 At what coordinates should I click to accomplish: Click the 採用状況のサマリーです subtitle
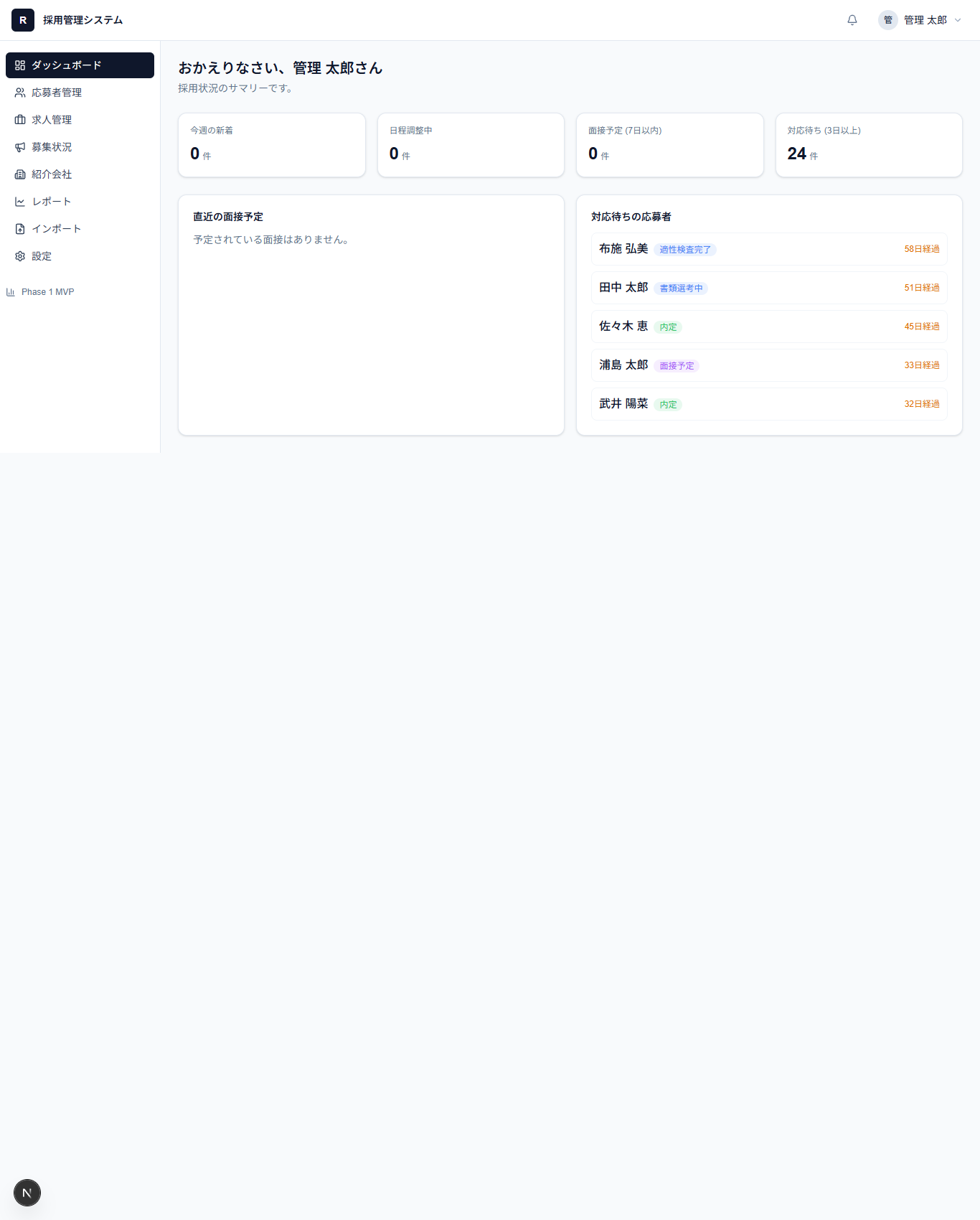[x=235, y=88]
